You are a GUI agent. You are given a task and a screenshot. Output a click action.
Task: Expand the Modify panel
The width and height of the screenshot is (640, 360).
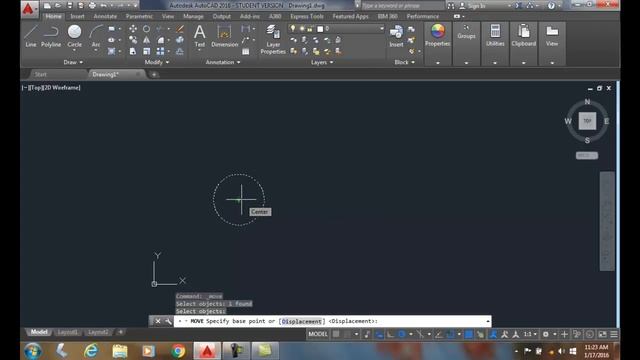pos(157,62)
